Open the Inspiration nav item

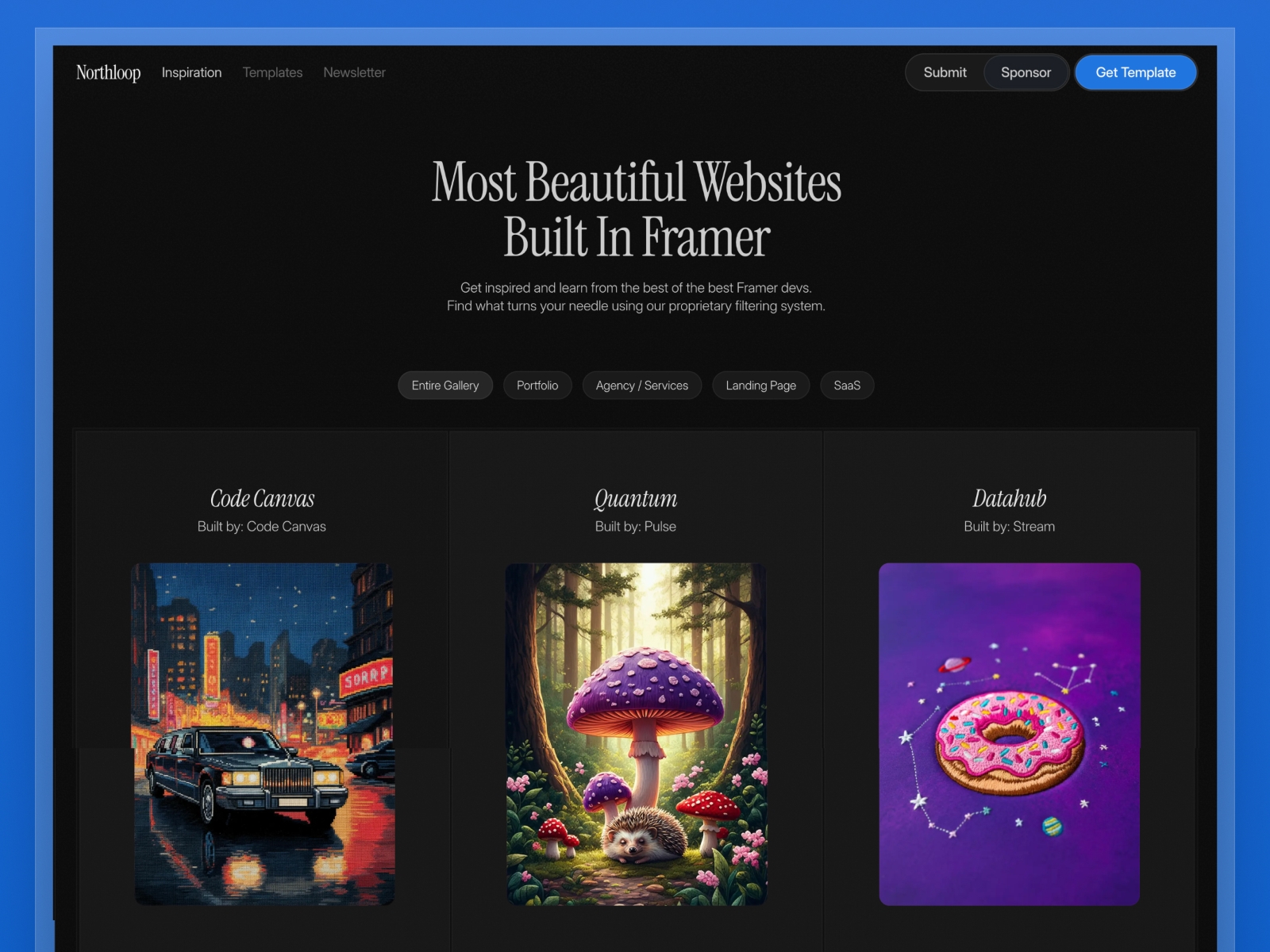click(x=191, y=72)
